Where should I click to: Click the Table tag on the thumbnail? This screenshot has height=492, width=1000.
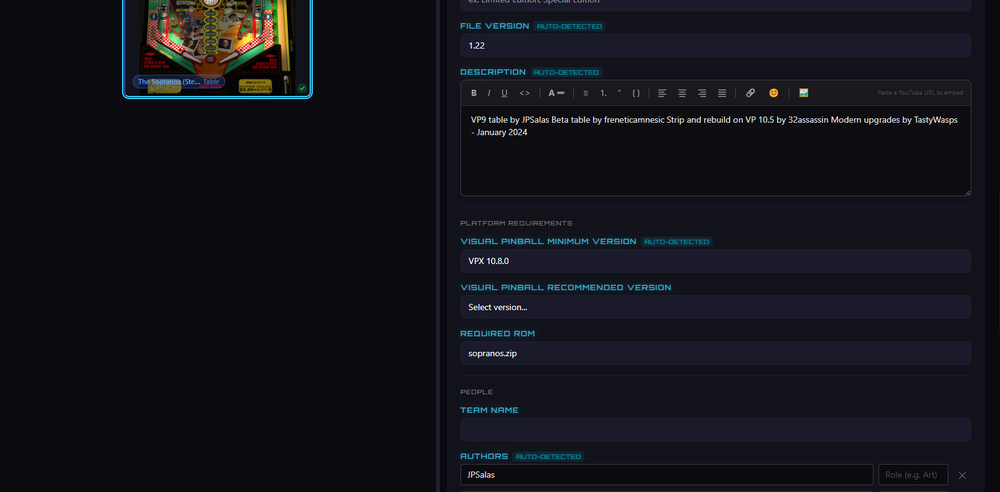click(211, 82)
